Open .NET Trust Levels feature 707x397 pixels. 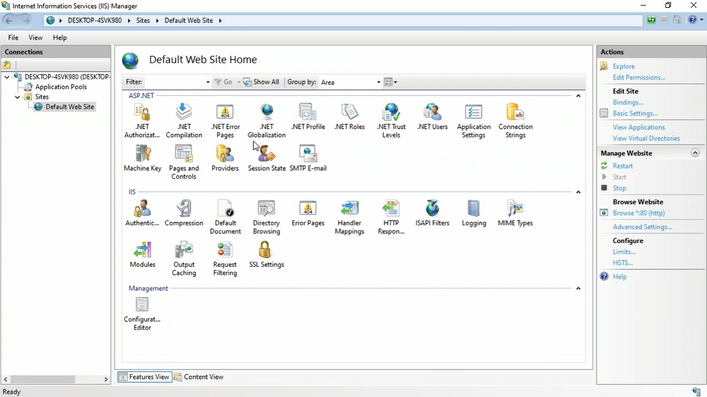click(391, 120)
